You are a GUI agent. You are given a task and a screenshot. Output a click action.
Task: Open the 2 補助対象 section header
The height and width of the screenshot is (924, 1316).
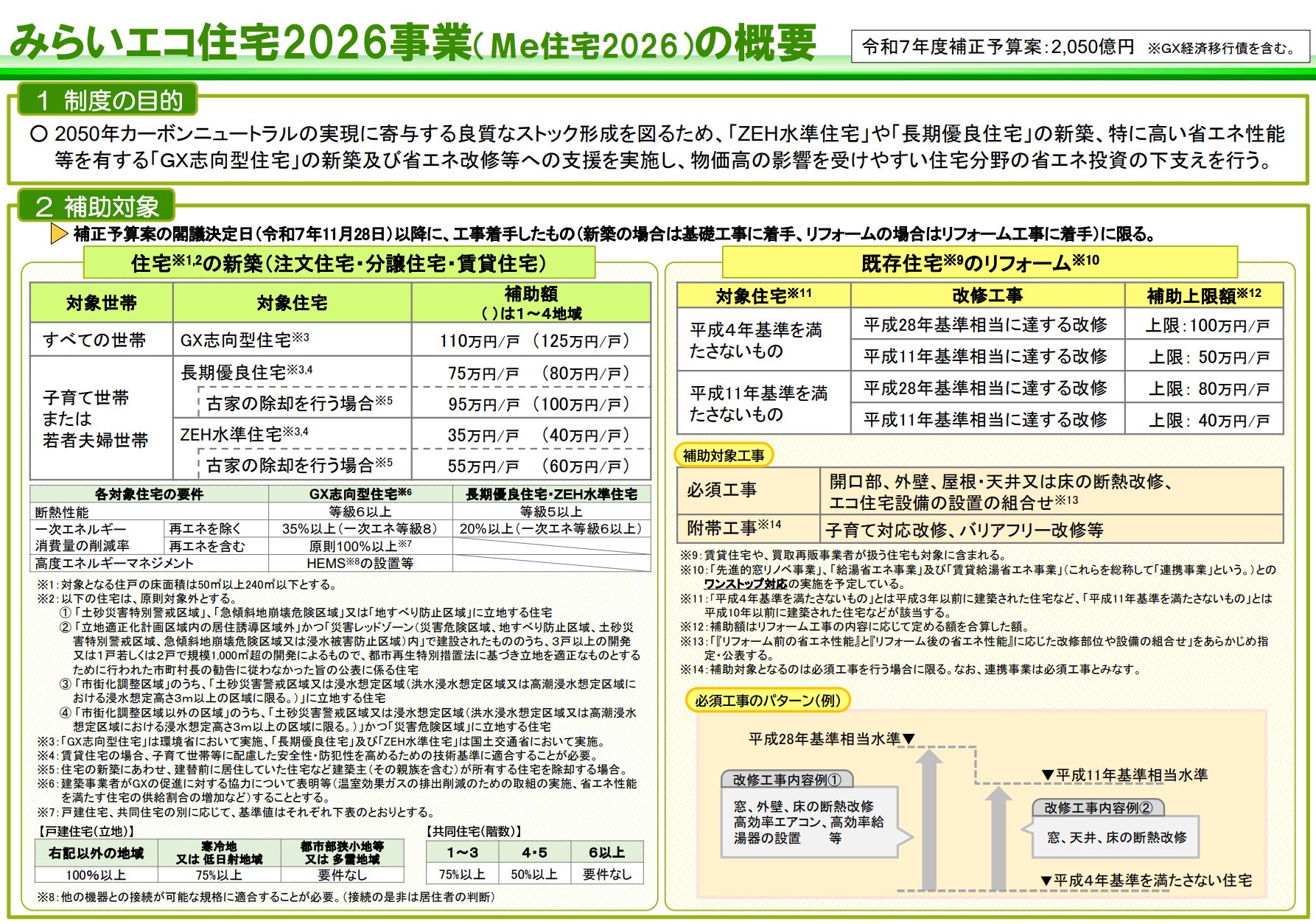coord(96,208)
